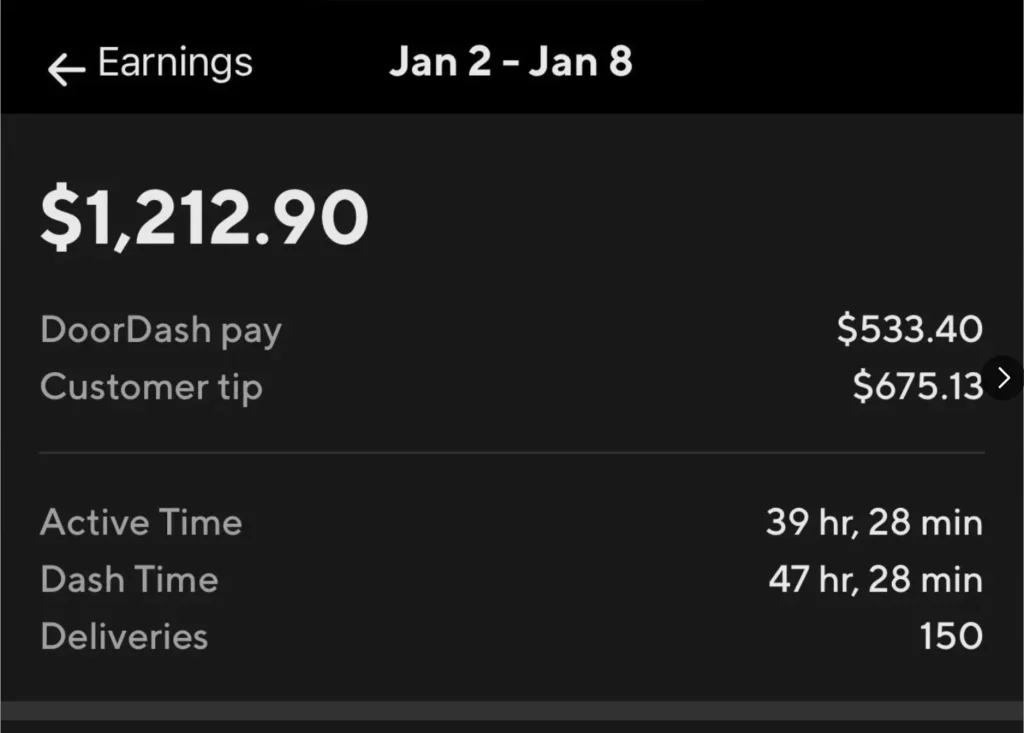Select the Active Time label
This screenshot has height=733, width=1024.
pyautogui.click(x=141, y=523)
